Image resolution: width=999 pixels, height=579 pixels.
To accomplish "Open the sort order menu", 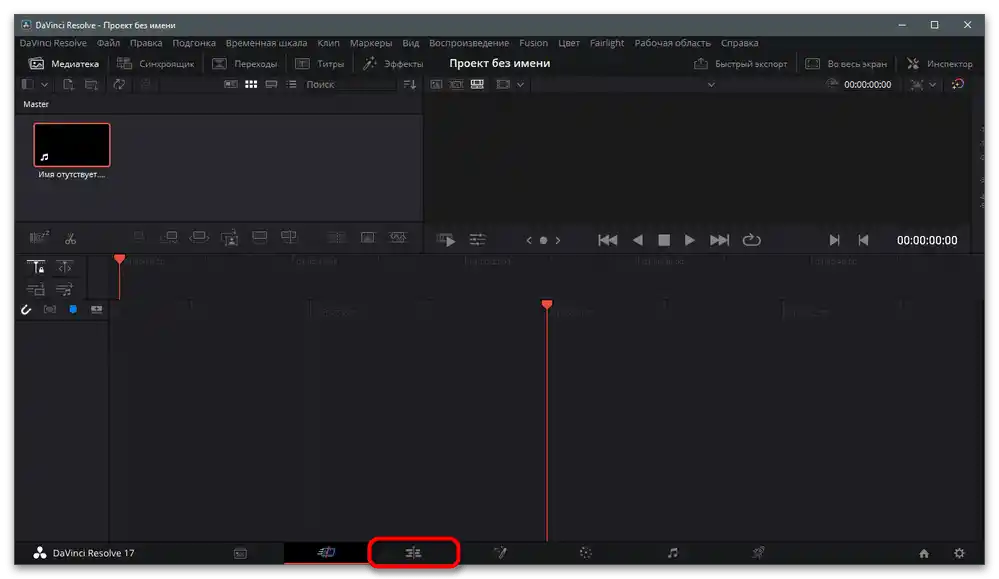I will pyautogui.click(x=410, y=84).
